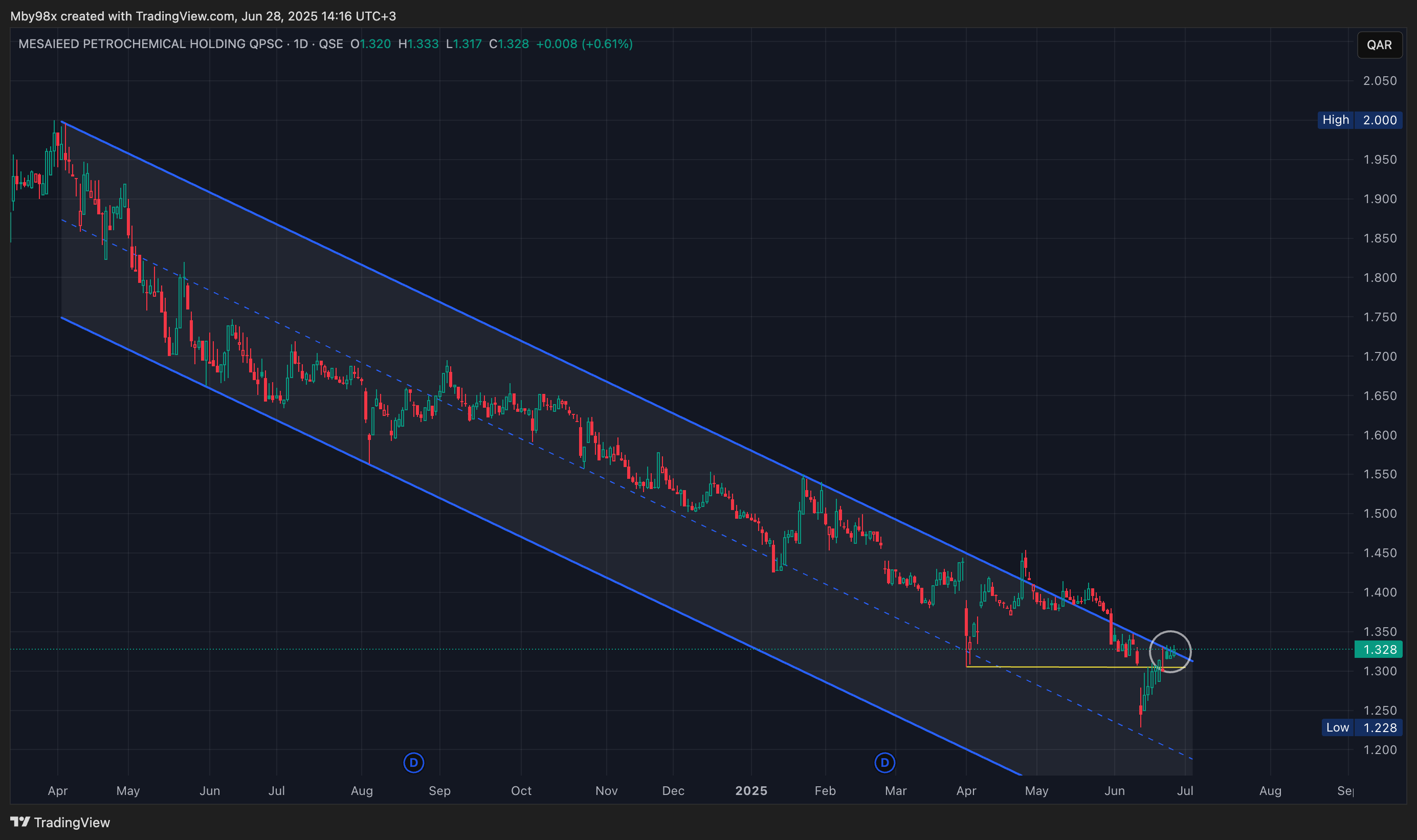Viewport: 1417px width, 840px height.
Task: Click the Aug label after Jul 2025
Action: pos(1270,791)
